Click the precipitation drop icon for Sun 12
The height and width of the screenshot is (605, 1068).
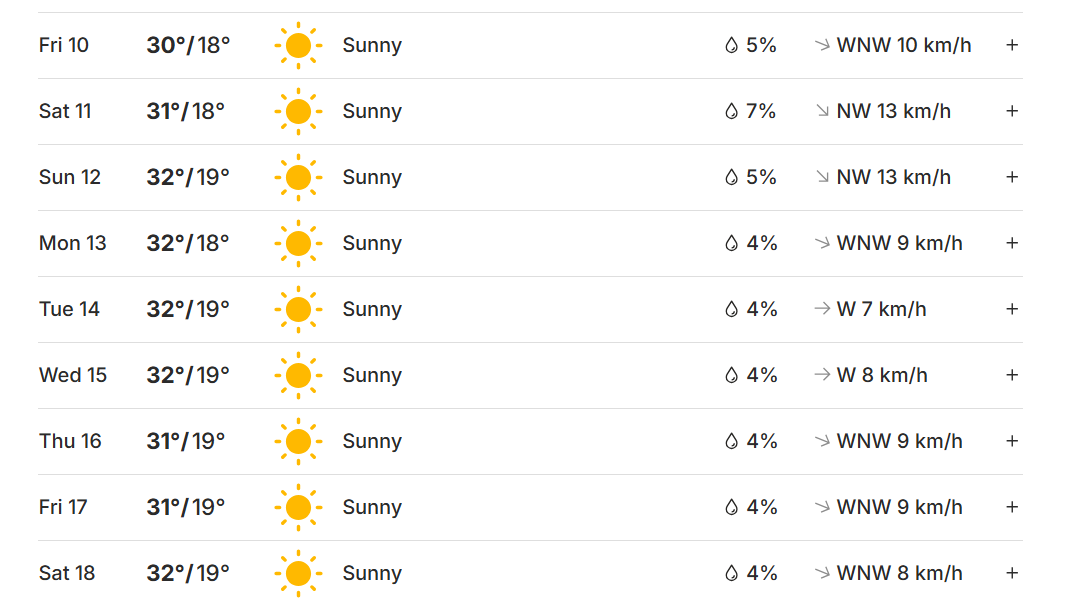(731, 178)
